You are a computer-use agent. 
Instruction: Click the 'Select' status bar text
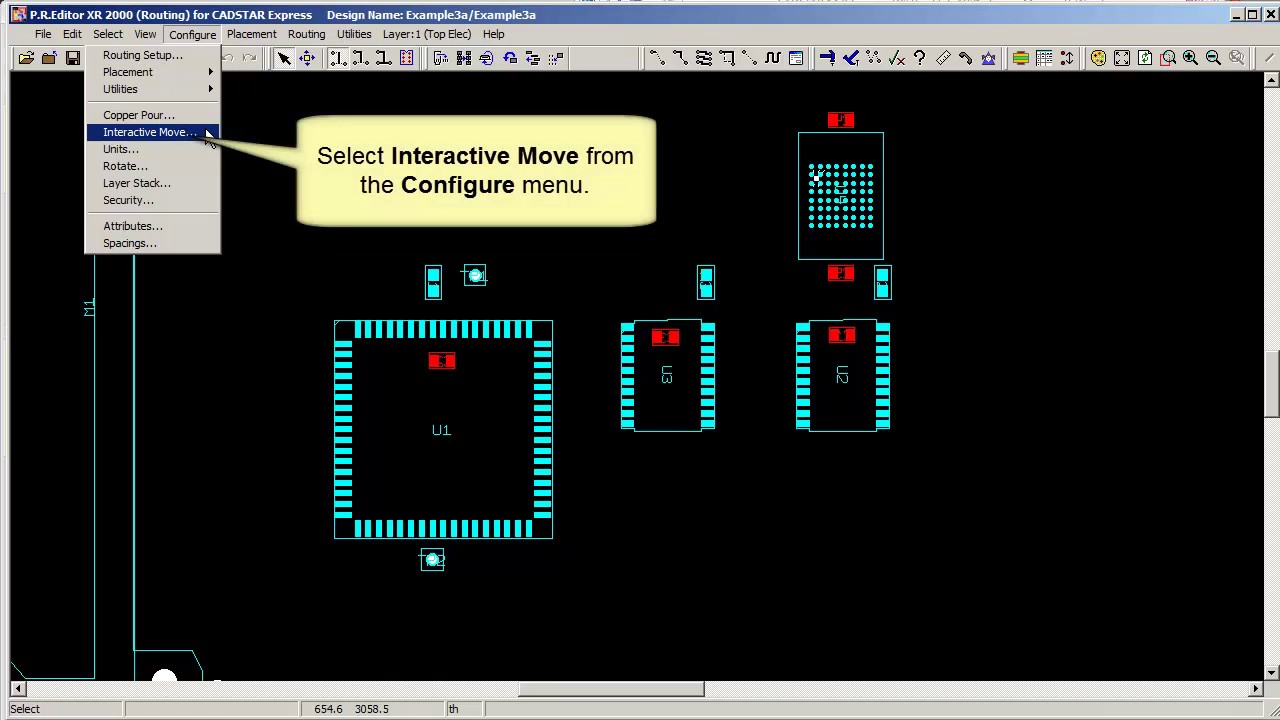(25, 709)
